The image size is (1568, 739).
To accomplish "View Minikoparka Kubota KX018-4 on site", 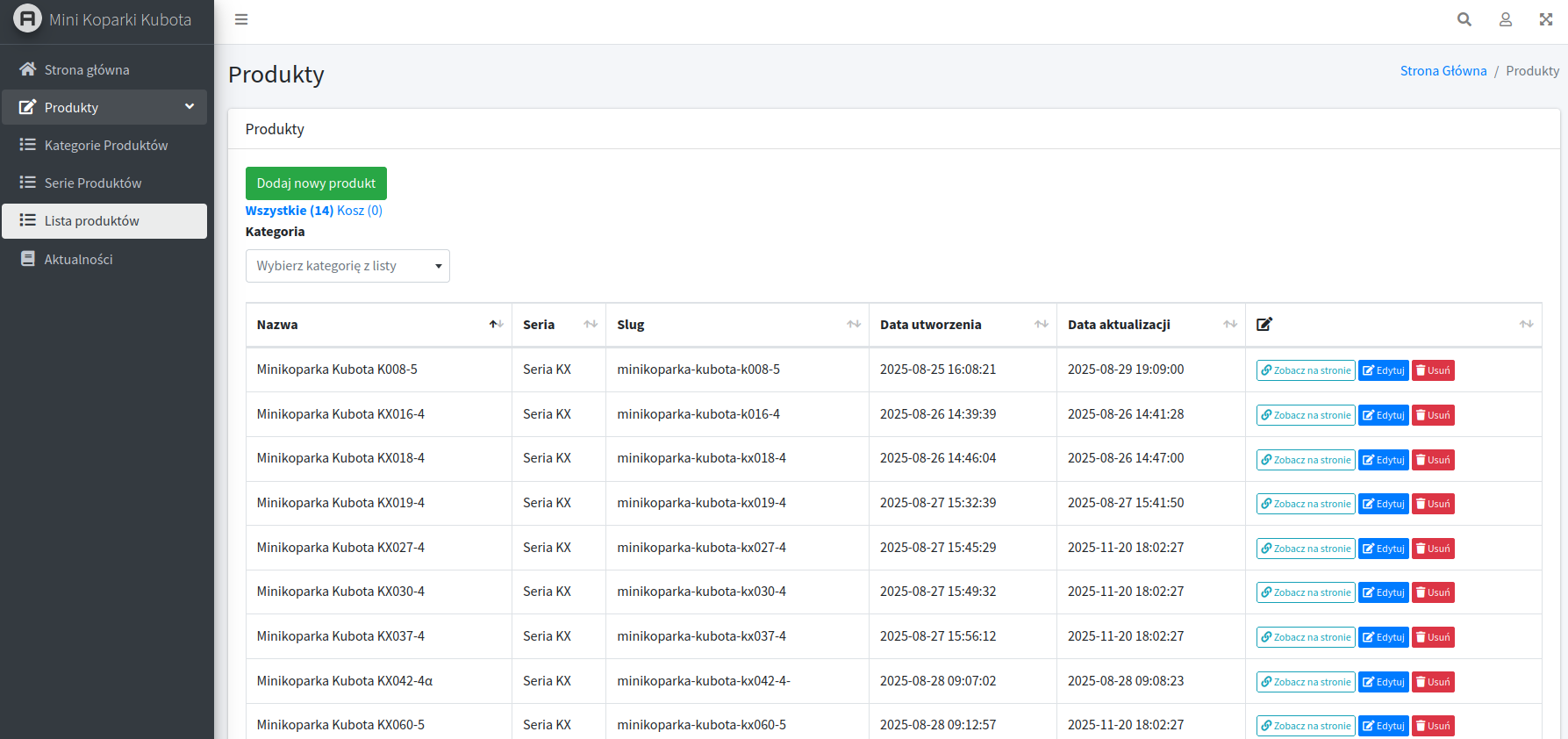I will point(1306,460).
